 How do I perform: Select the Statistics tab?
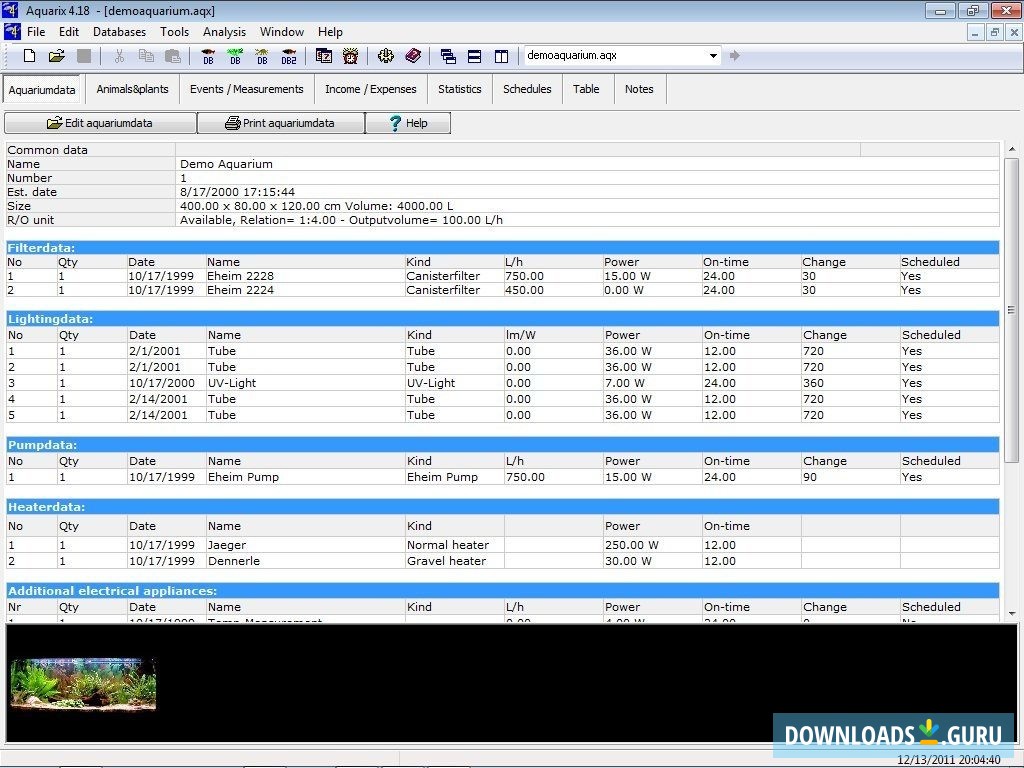(459, 89)
